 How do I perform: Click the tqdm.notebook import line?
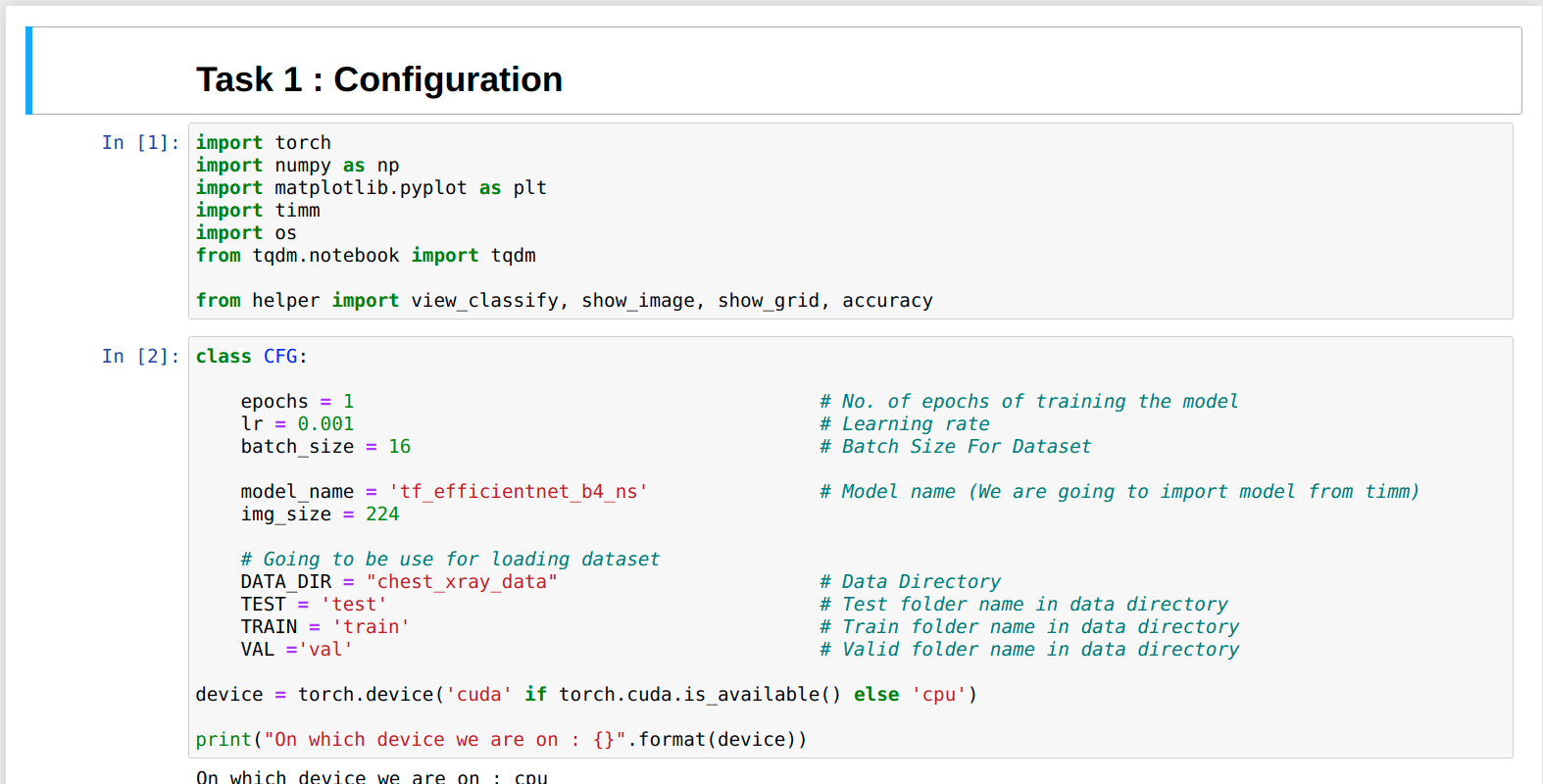point(366,256)
